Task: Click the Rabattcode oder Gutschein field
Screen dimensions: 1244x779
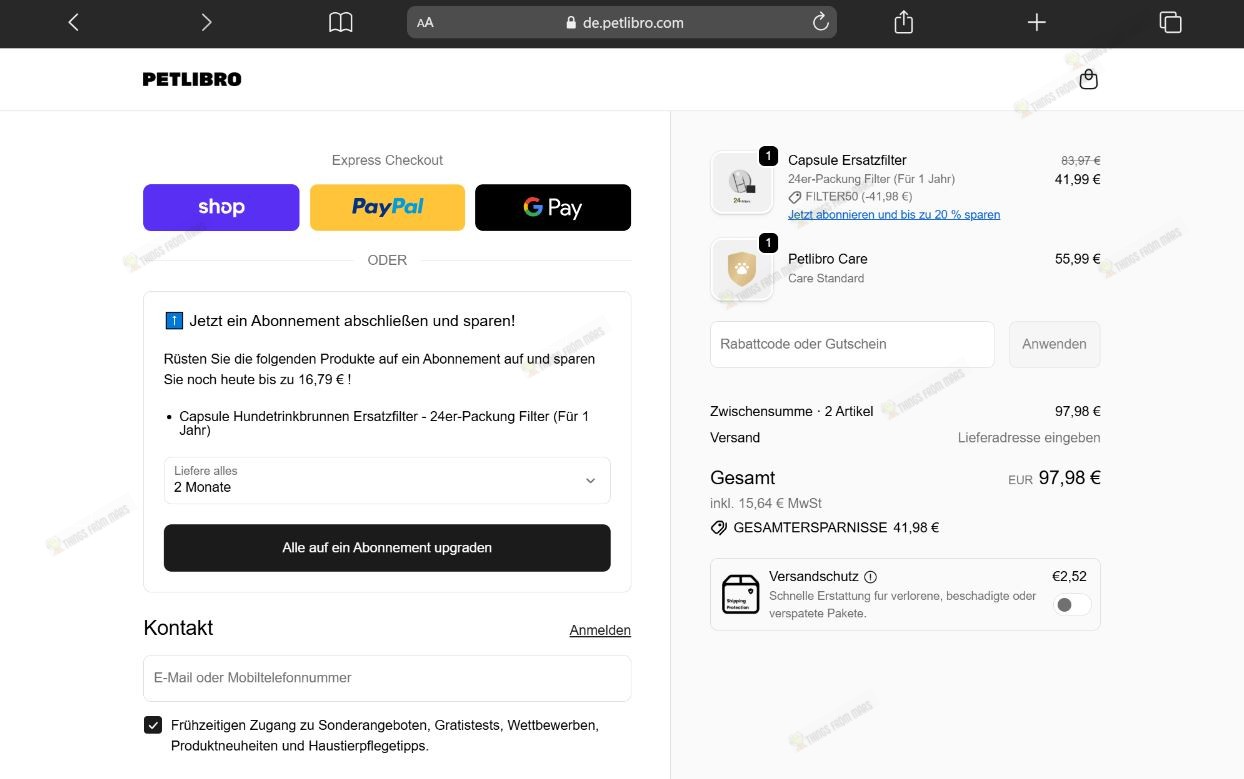Action: tap(852, 344)
